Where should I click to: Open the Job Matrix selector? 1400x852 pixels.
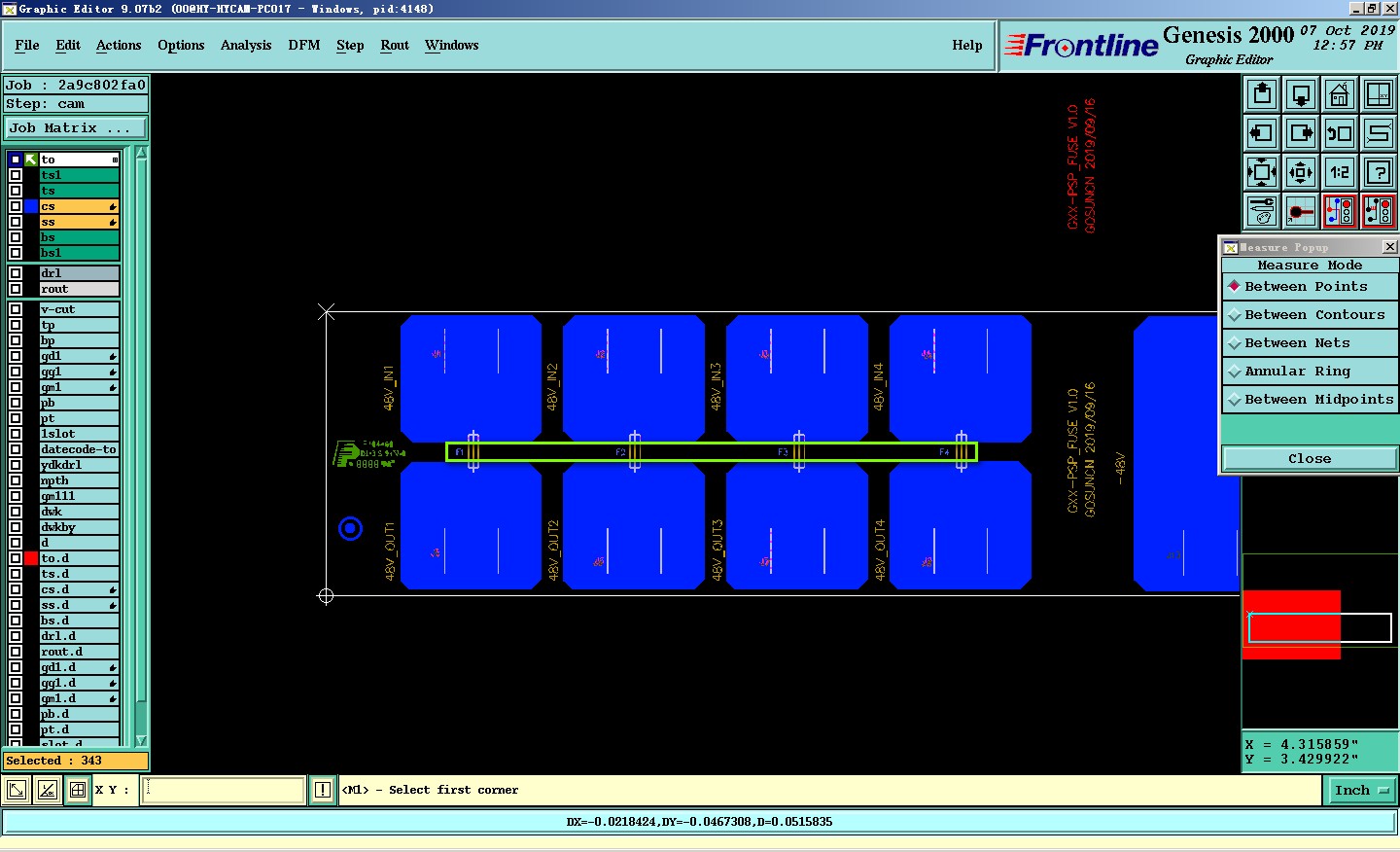76,128
